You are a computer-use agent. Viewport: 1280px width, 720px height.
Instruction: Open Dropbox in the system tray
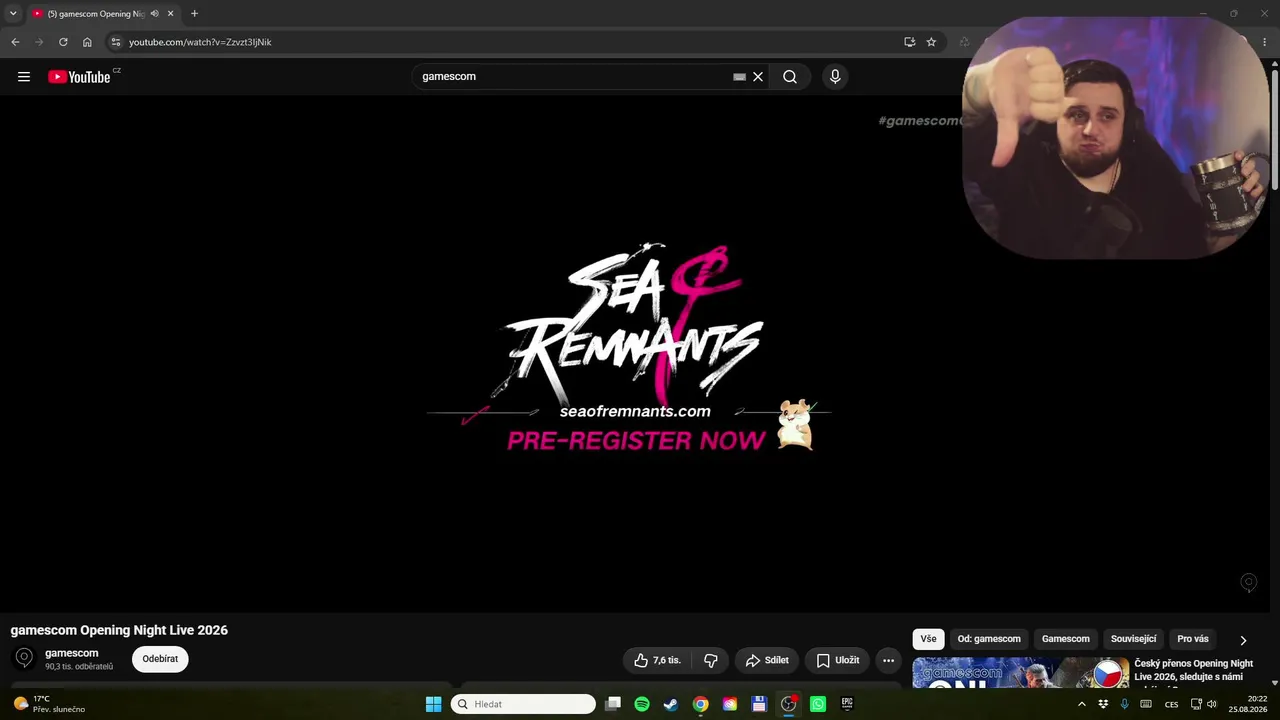1103,704
